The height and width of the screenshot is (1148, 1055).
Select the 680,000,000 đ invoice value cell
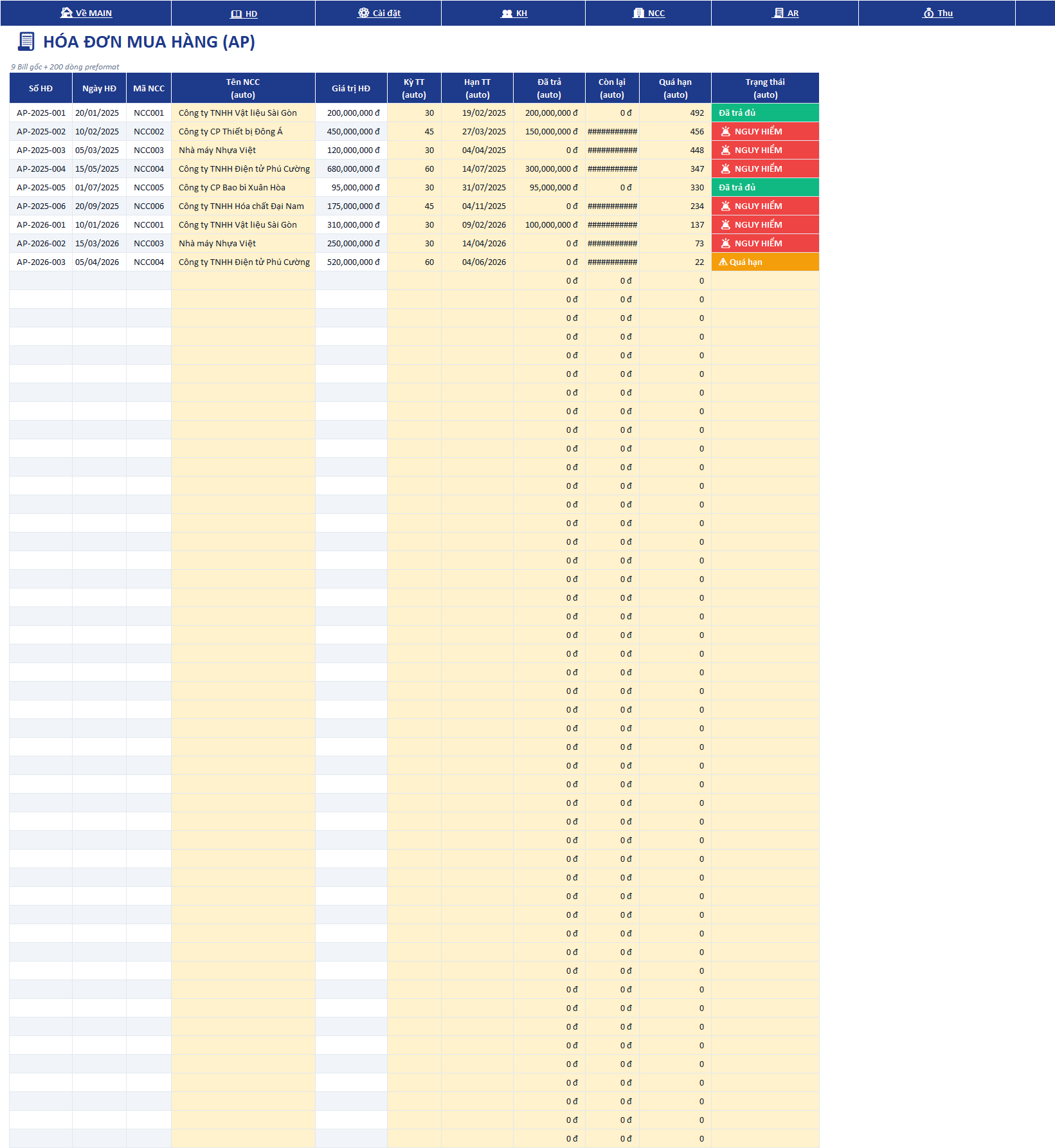click(352, 169)
